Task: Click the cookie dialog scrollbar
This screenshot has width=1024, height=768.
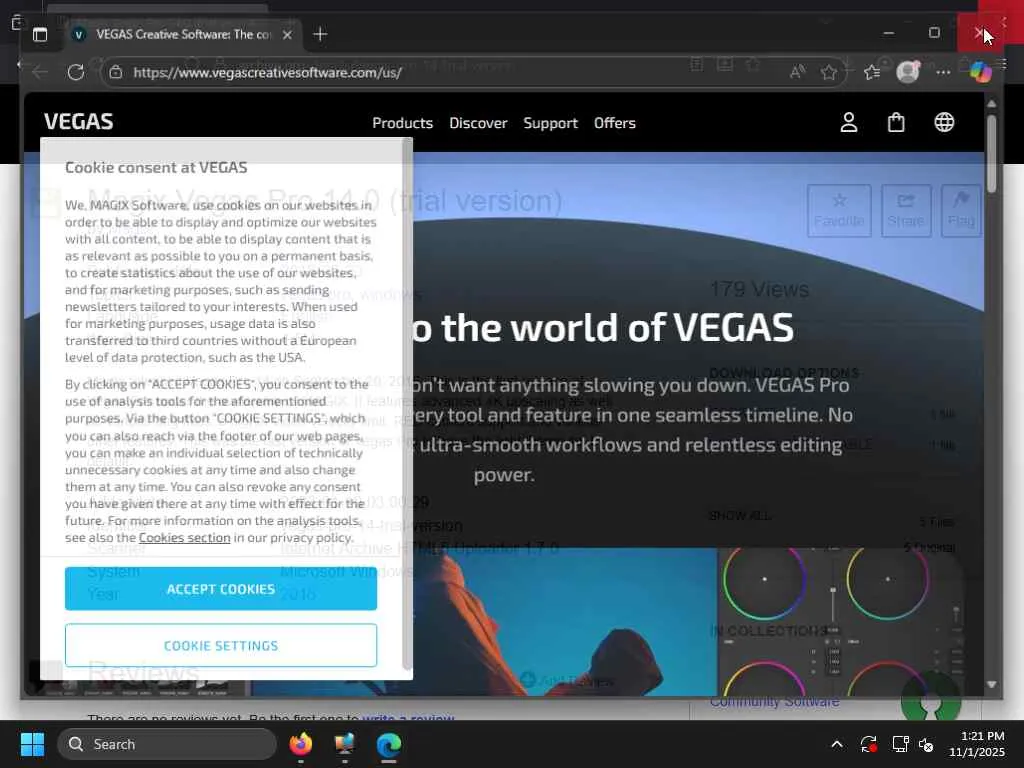Action: (407, 405)
